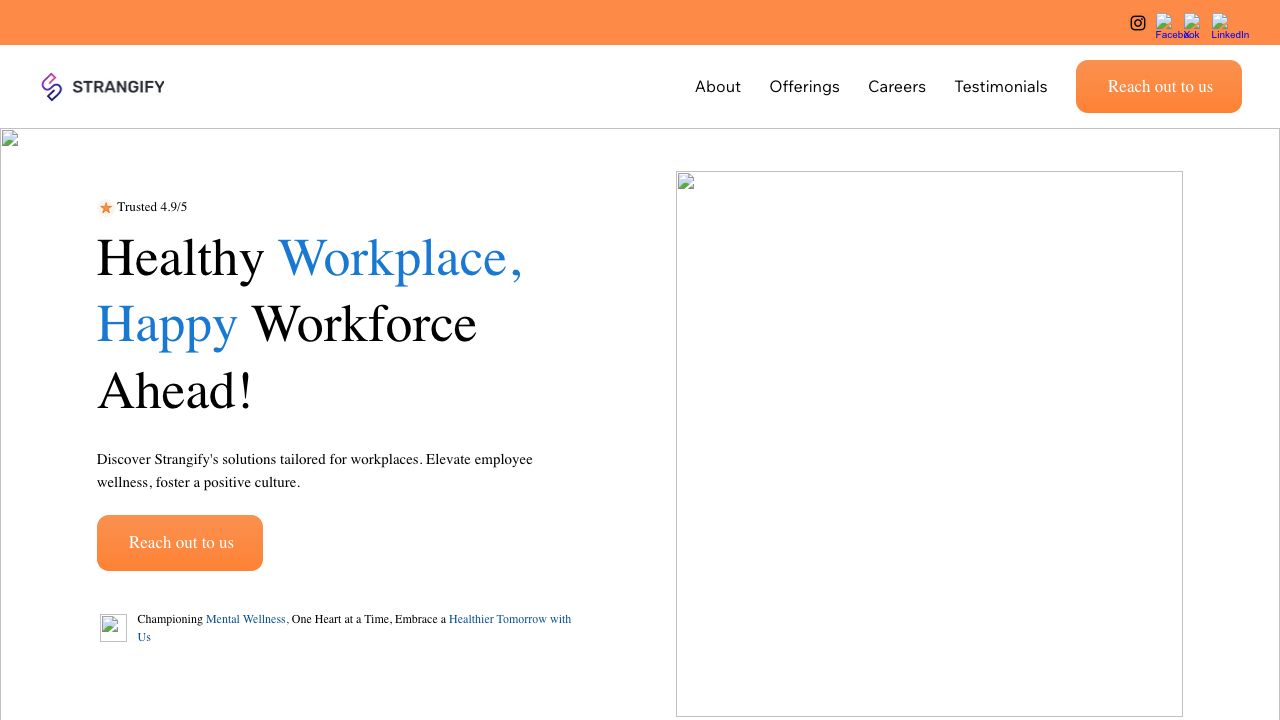Click the Discover Strangify's solutions paragraph

coord(314,471)
